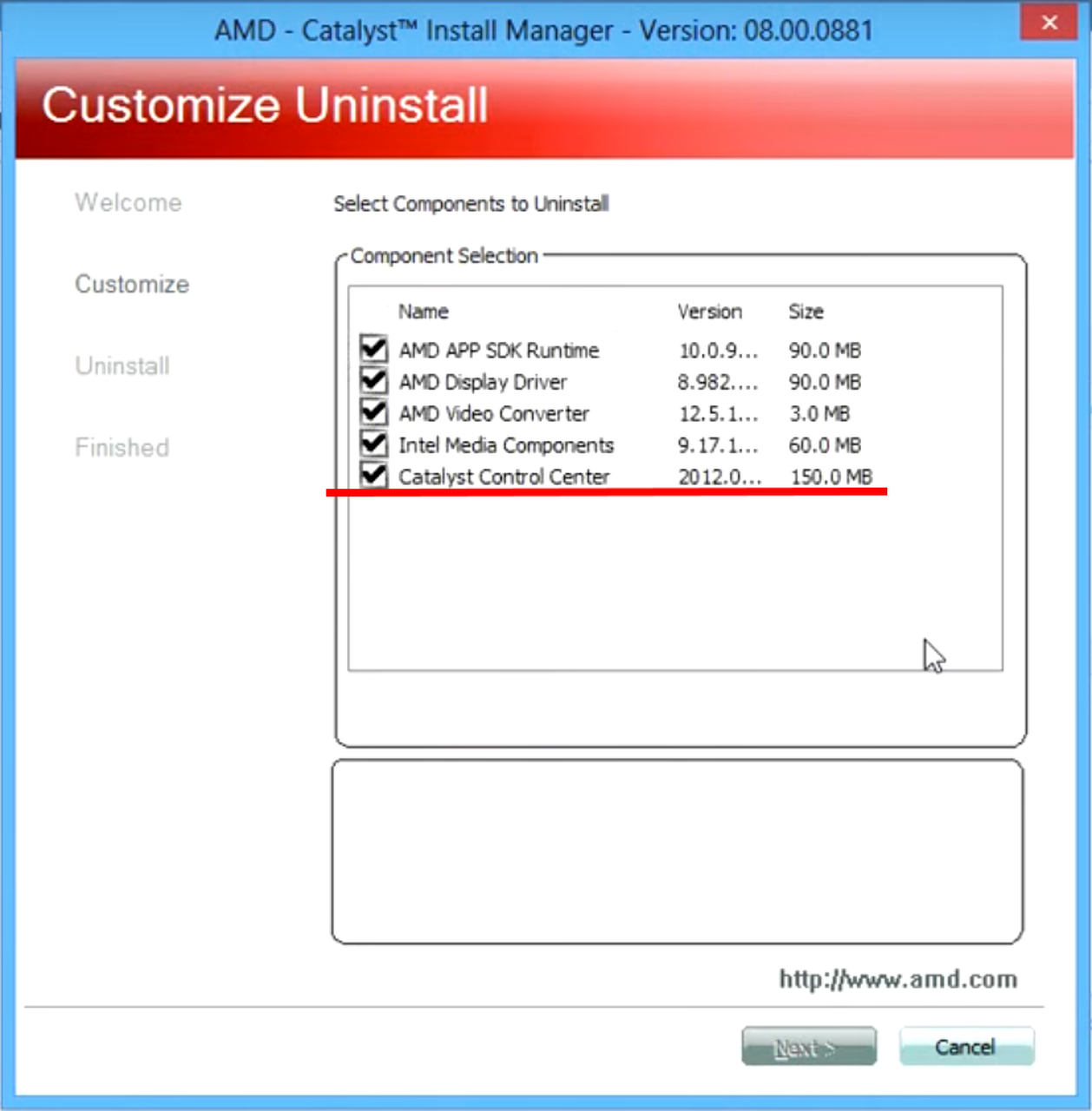Select the Intel Media Components row name
This screenshot has height=1111, width=1092.
click(506, 445)
